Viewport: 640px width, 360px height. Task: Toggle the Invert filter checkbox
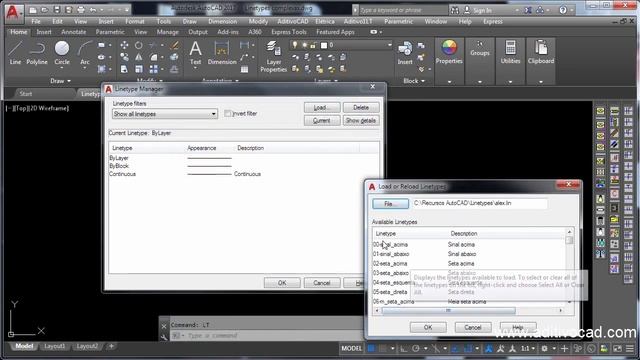pos(228,113)
